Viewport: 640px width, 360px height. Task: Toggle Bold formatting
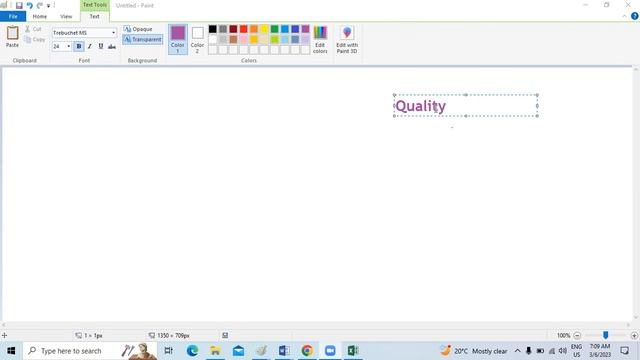[79, 47]
